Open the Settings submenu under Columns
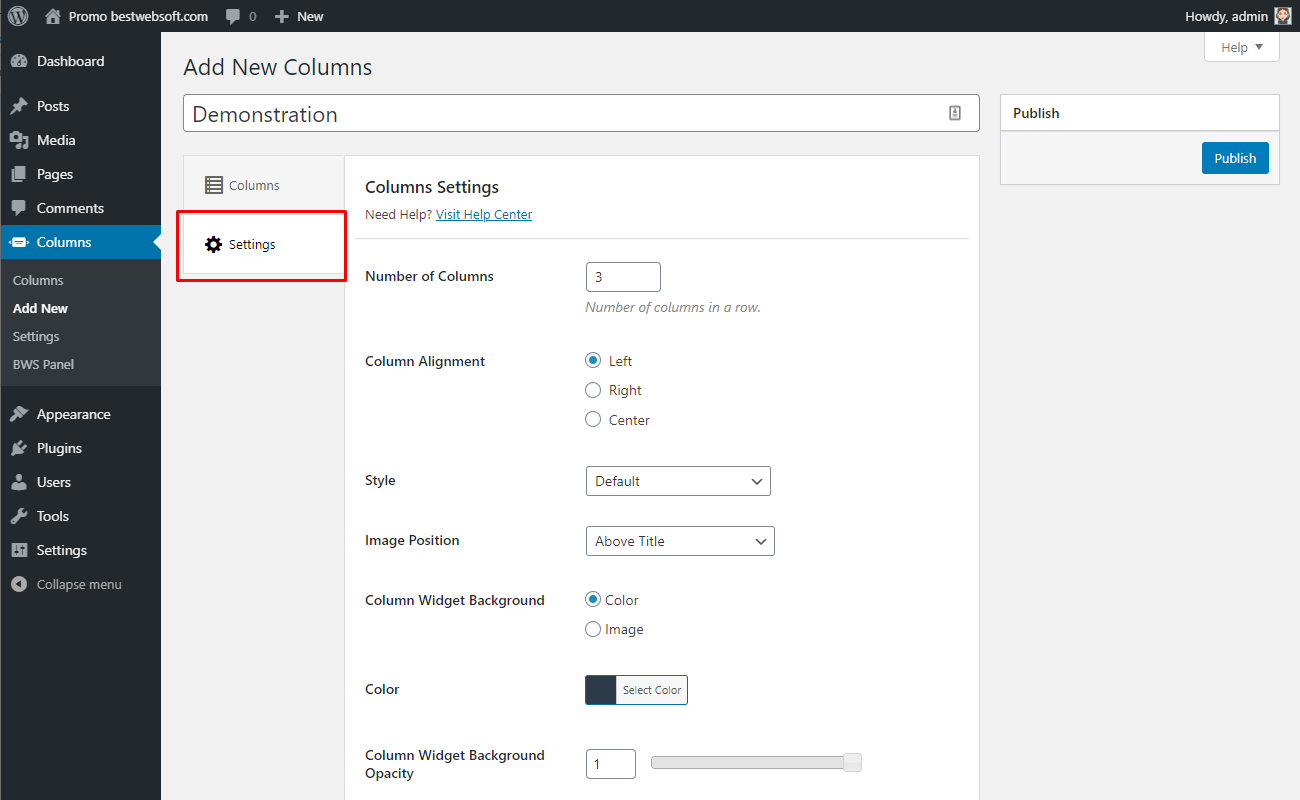 click(x=36, y=337)
